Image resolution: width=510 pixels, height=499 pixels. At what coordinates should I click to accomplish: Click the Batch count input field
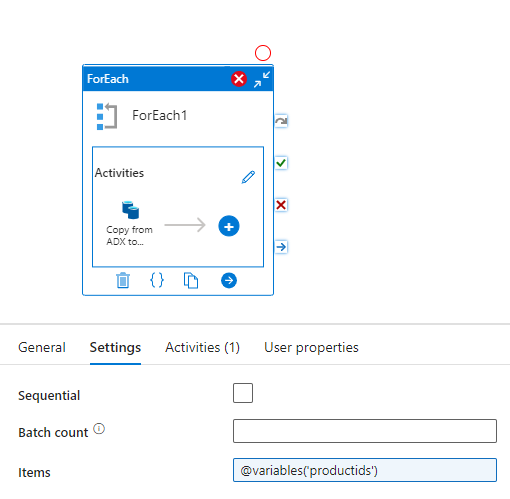coord(365,431)
